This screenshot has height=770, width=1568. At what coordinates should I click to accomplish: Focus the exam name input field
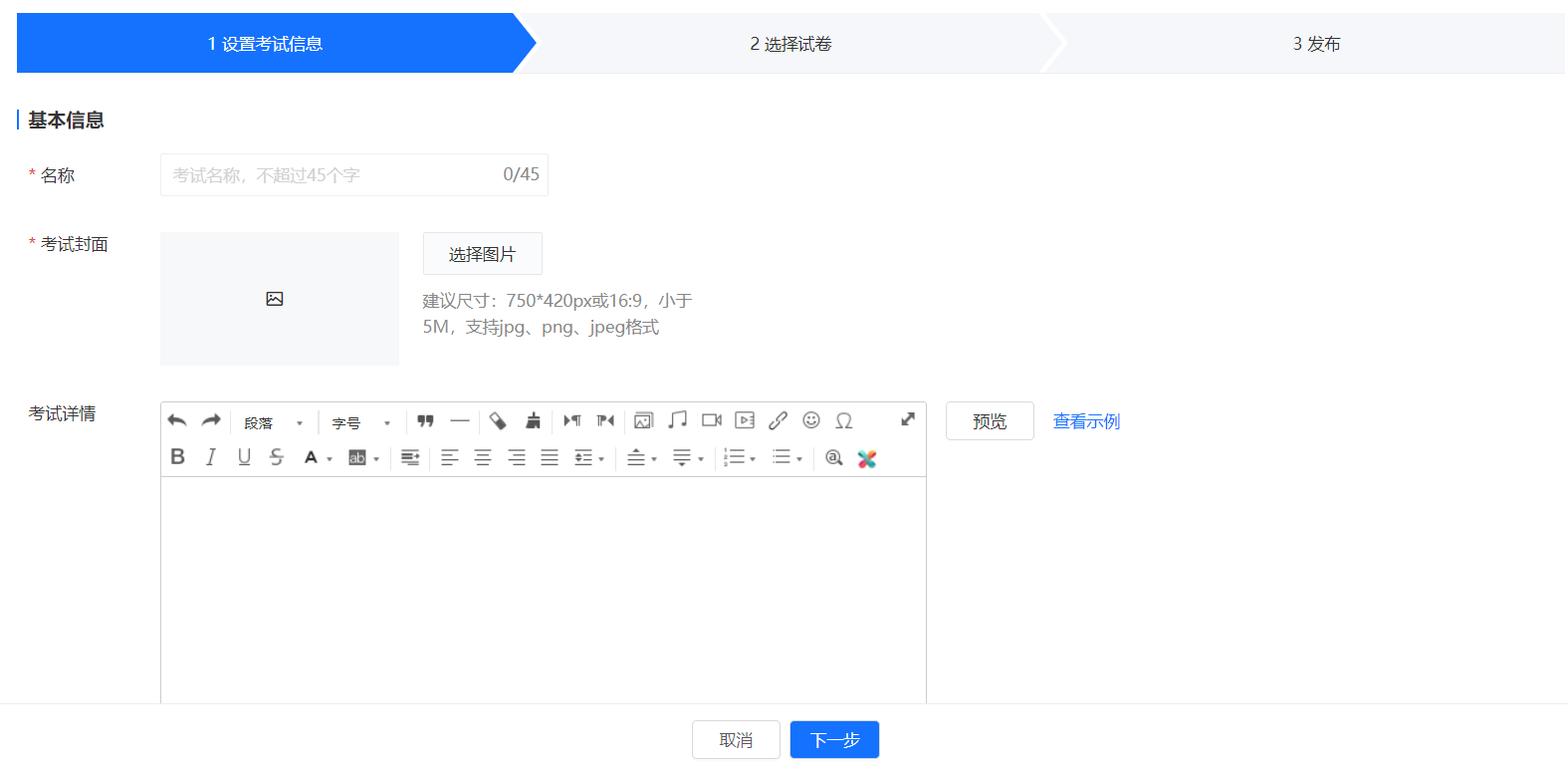pyautogui.click(x=354, y=174)
